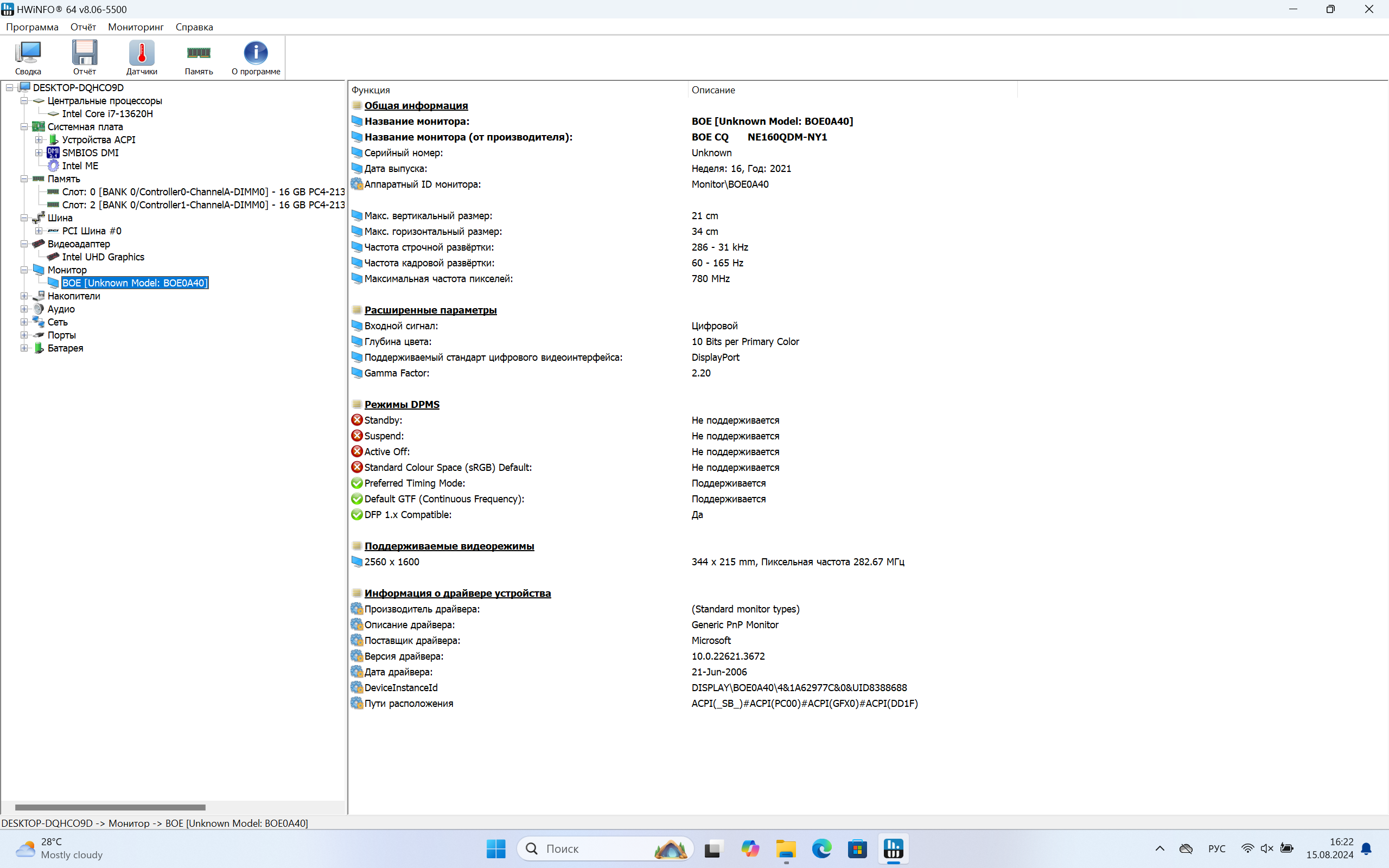
Task: Open Microsoft Edge from taskbar
Action: [x=821, y=848]
